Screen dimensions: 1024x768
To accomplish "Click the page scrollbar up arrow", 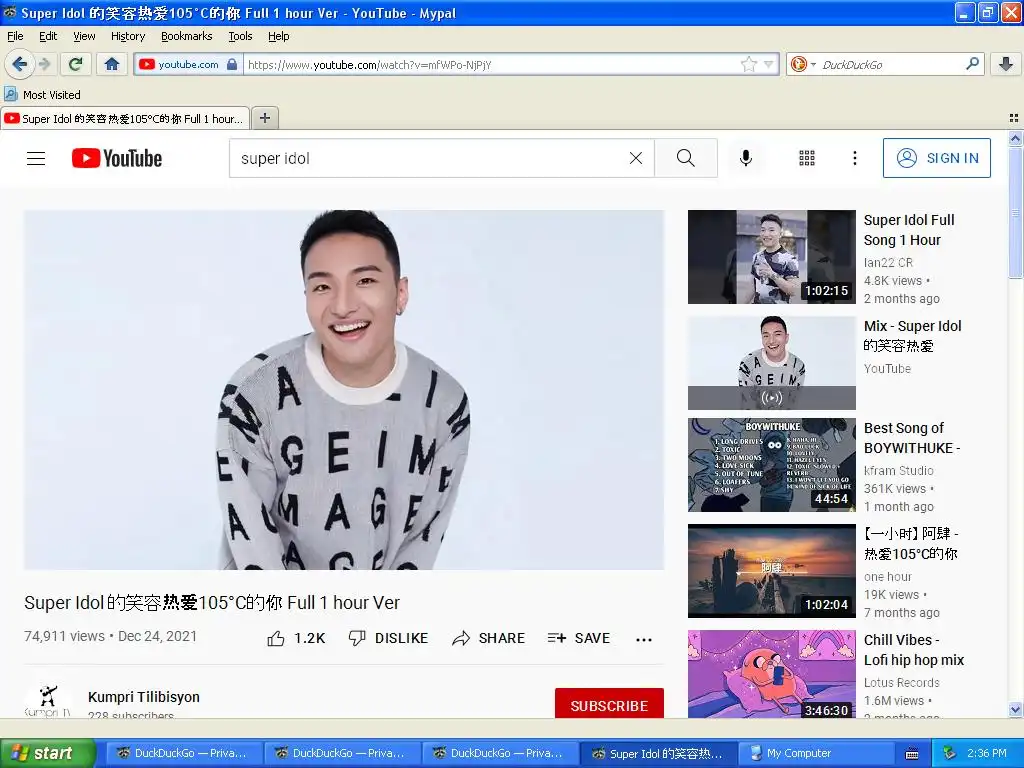I will [1015, 138].
